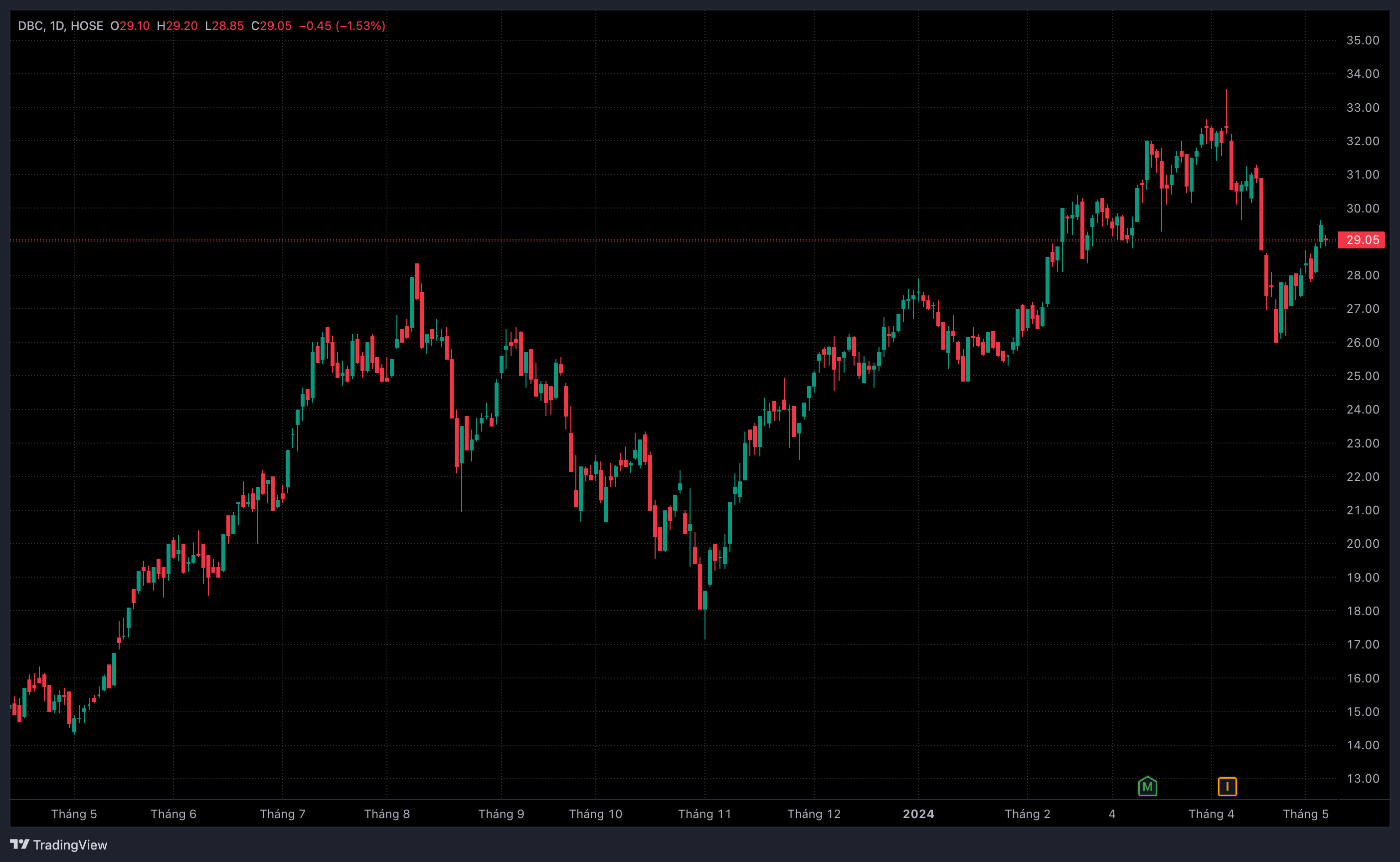Click the 32.00 price axis label

[x=1363, y=141]
